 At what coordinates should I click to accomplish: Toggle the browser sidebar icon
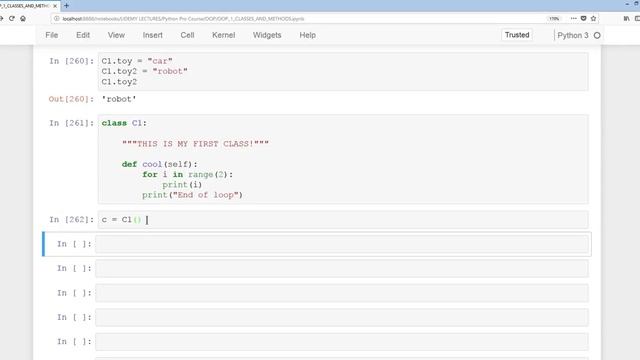pyautogui.click(x=637, y=18)
